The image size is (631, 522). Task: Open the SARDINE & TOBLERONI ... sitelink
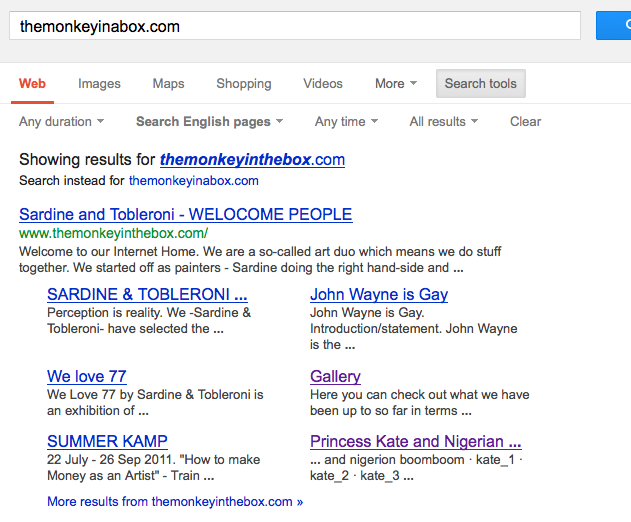[147, 295]
